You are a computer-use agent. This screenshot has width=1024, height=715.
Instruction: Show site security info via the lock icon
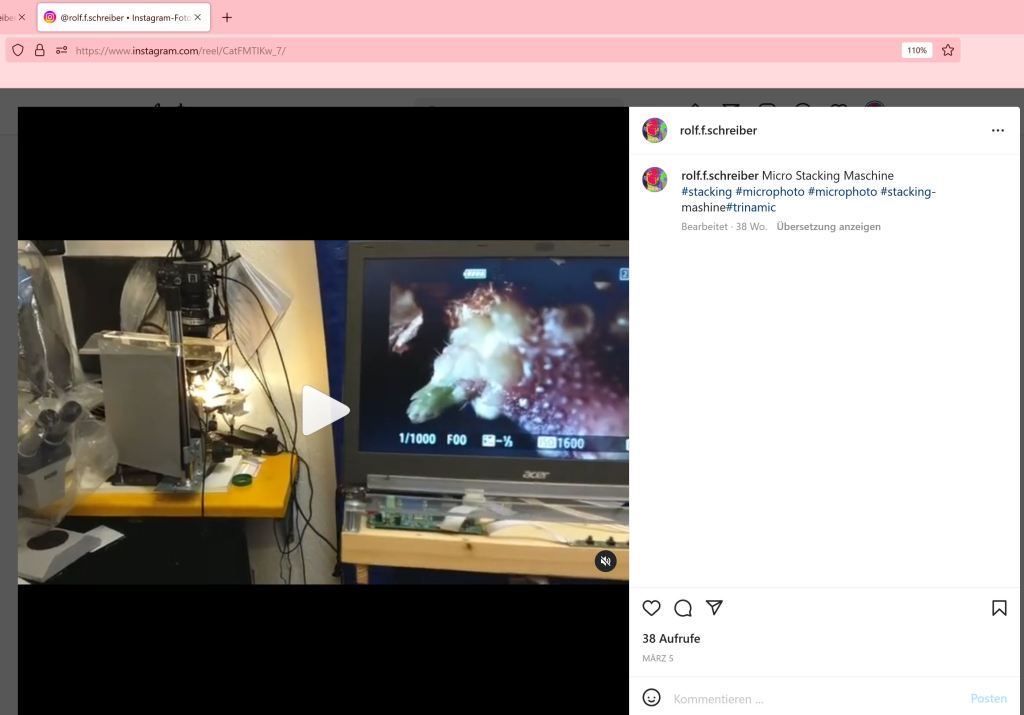pyautogui.click(x=40, y=50)
